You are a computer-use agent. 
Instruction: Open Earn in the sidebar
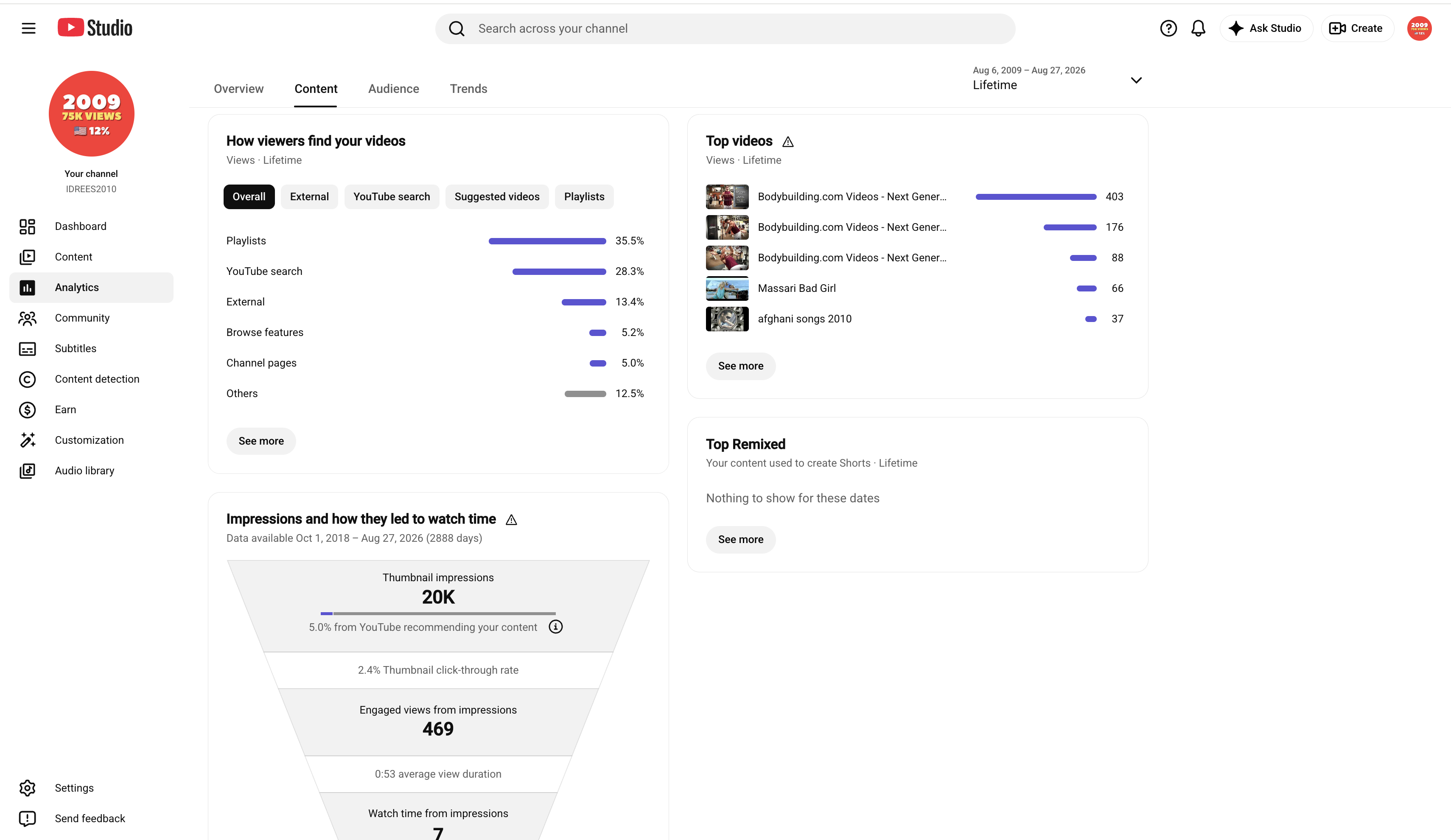click(91, 409)
